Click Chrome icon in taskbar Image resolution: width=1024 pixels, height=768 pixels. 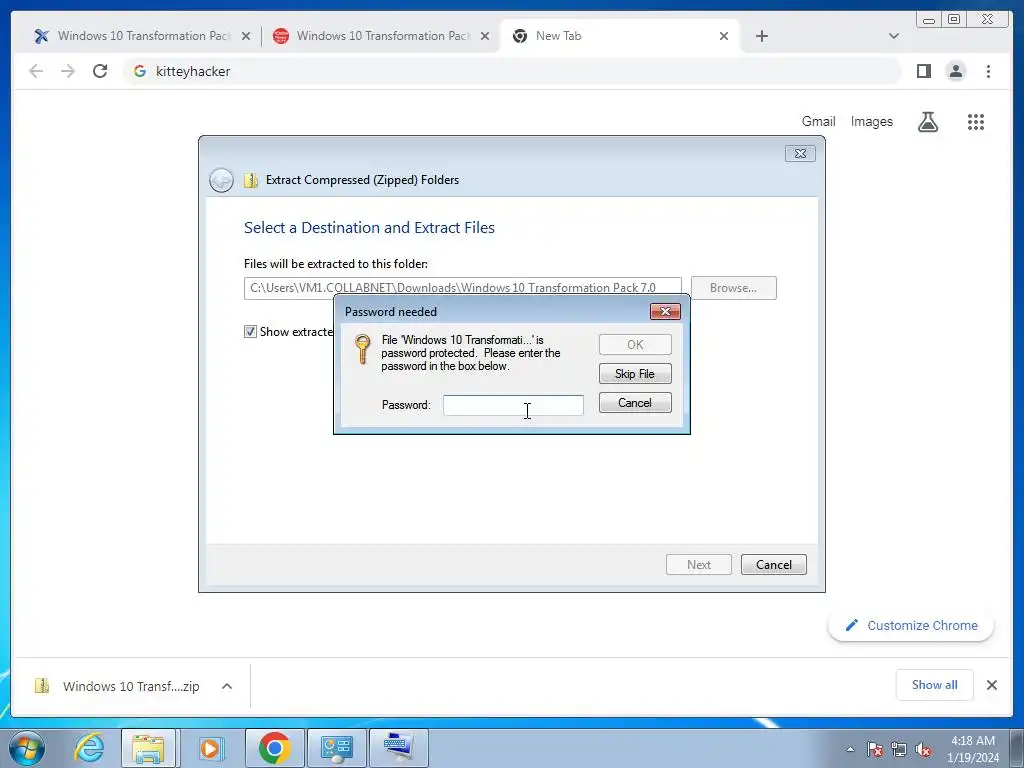(x=274, y=748)
